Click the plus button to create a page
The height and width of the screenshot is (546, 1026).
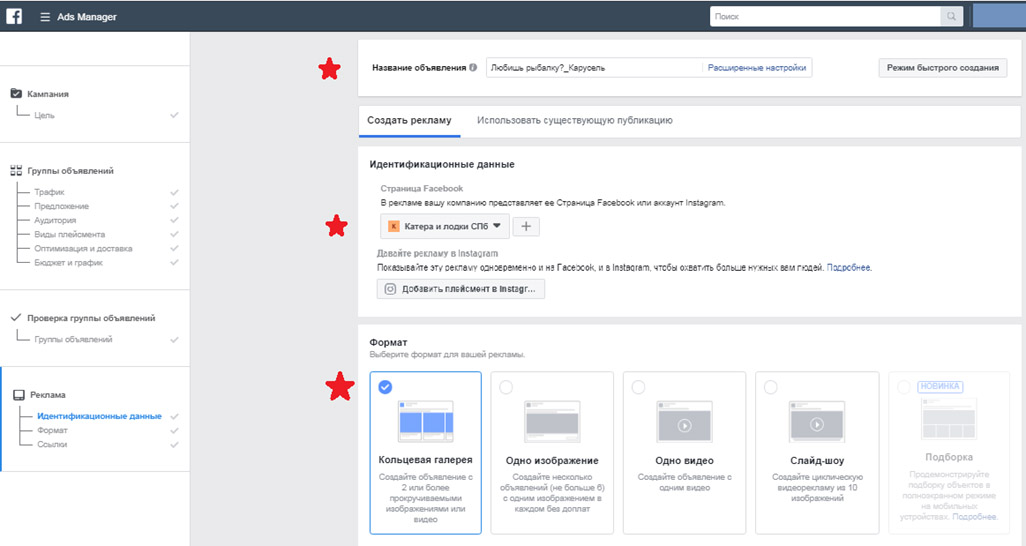tap(526, 227)
